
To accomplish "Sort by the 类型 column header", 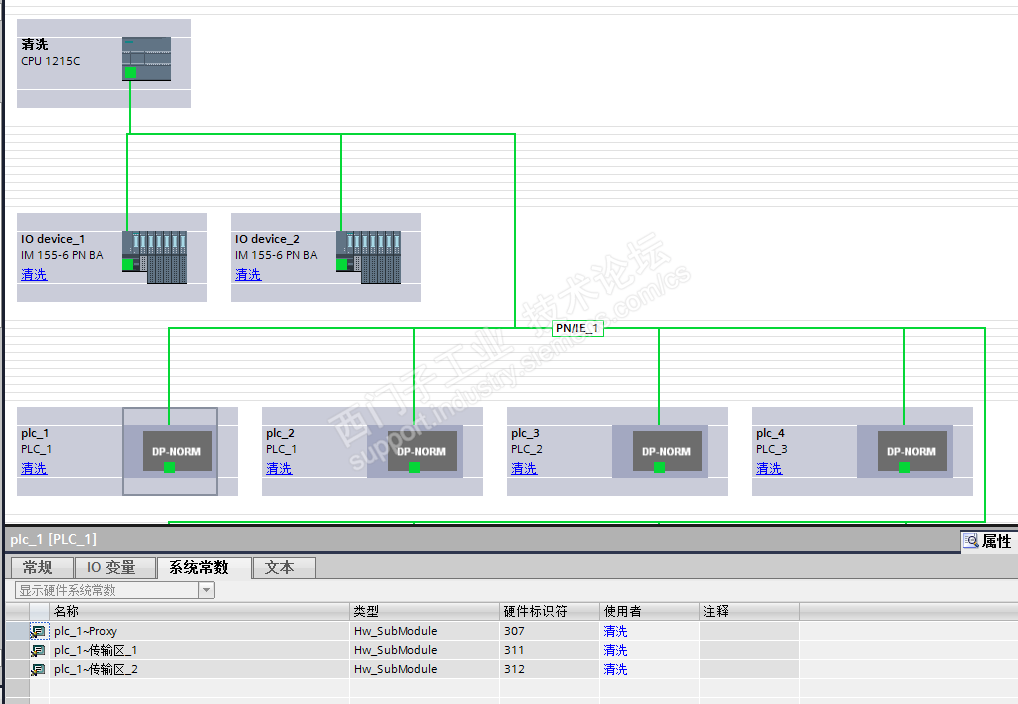I will [425, 611].
